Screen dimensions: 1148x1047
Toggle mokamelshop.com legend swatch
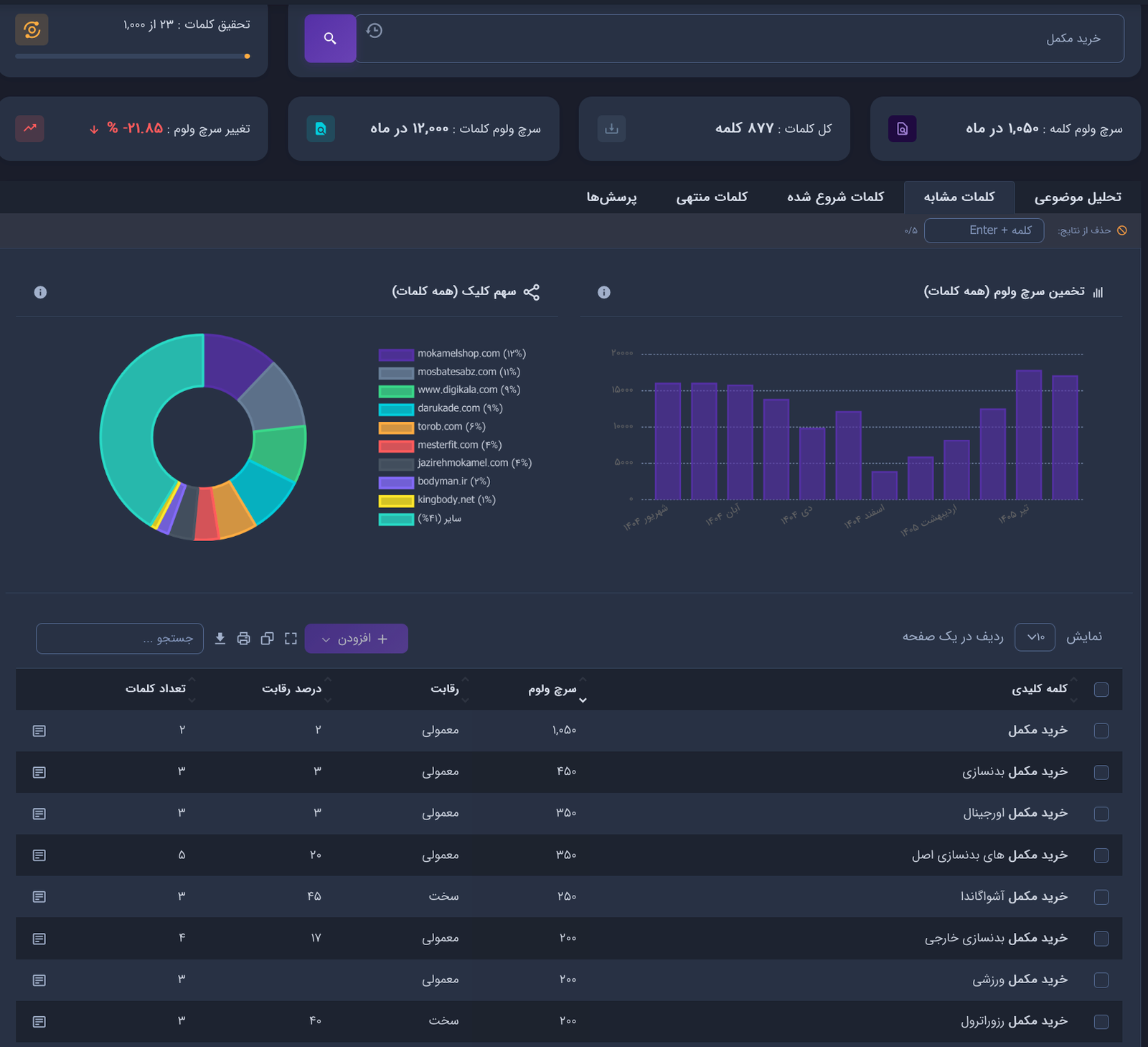[x=396, y=355]
